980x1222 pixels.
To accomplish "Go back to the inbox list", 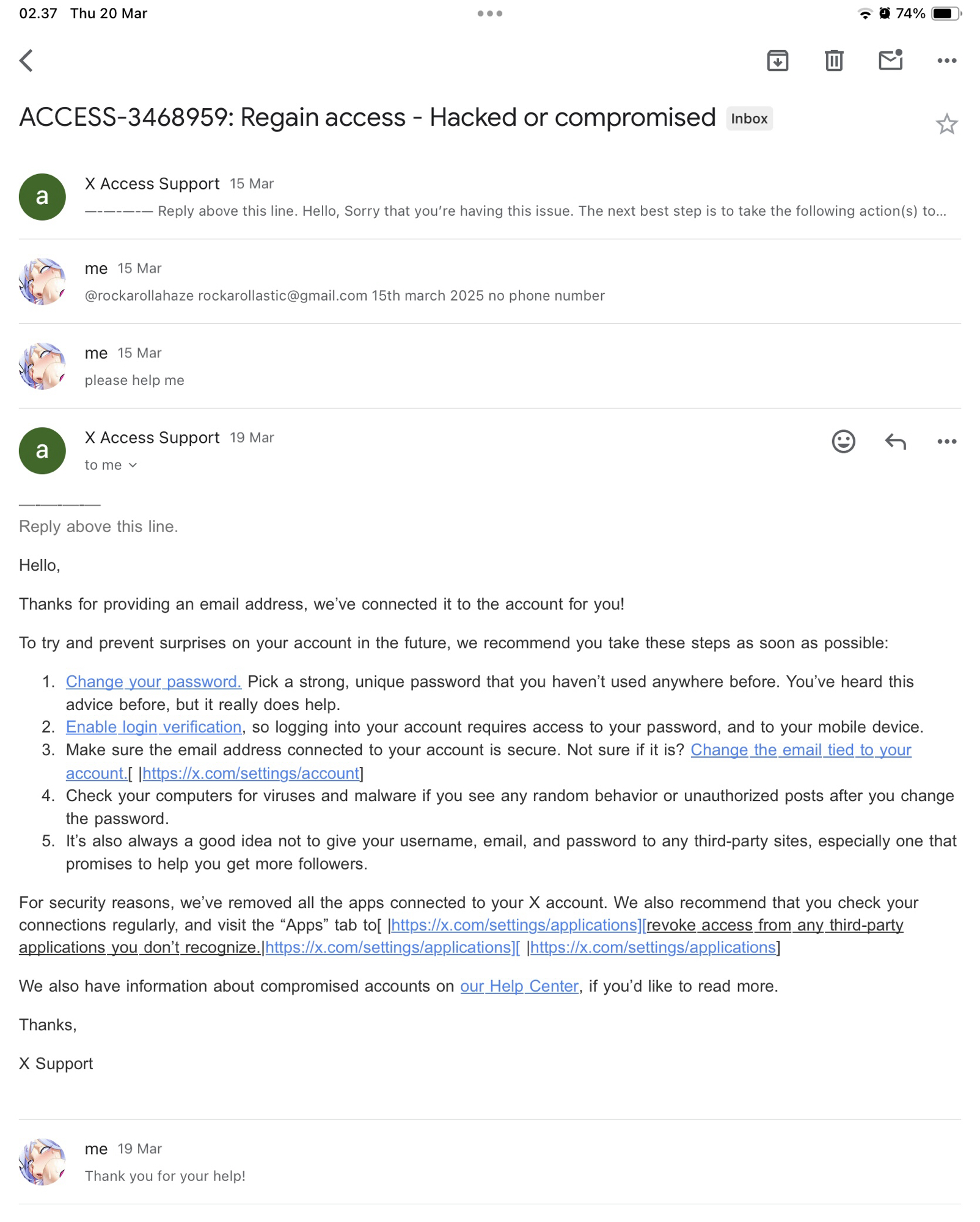I will tap(26, 60).
